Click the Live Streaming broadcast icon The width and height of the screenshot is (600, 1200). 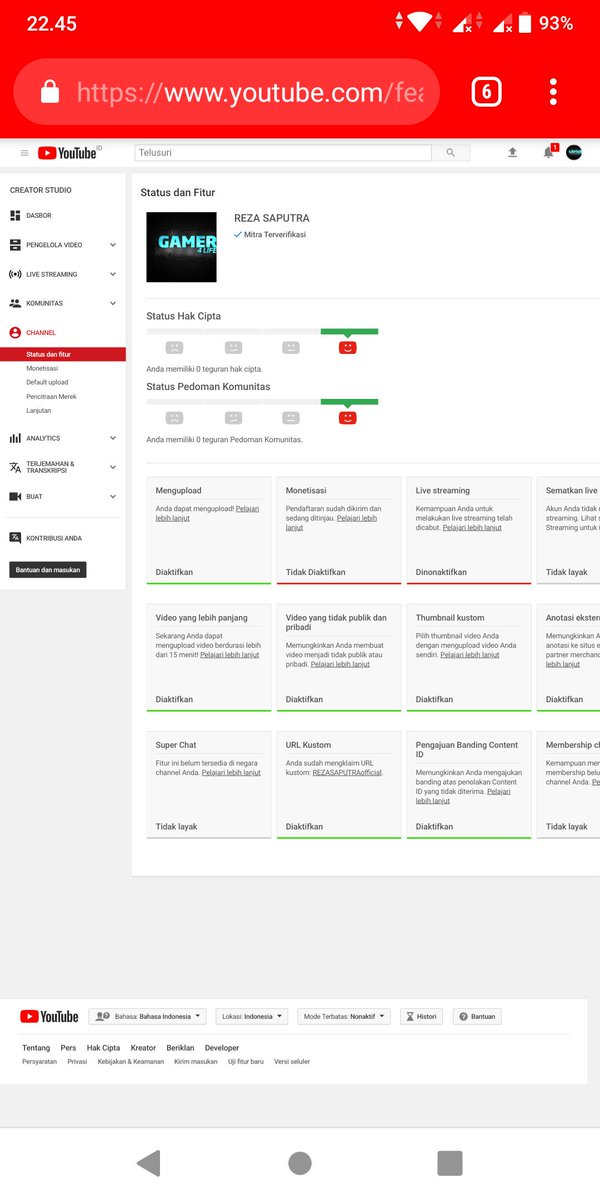pyautogui.click(x=15, y=274)
